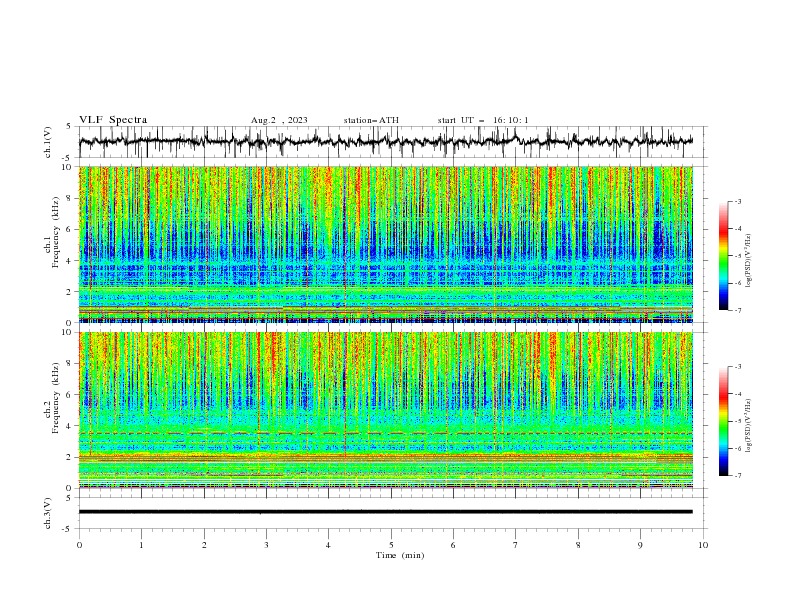This screenshot has width=792, height=612.
Task: Click the '-7' label on ch.2 colorbar
Action: (x=737, y=476)
